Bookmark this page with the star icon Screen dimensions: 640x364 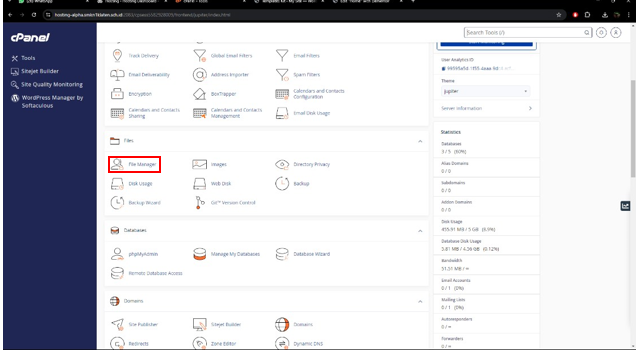coord(559,15)
